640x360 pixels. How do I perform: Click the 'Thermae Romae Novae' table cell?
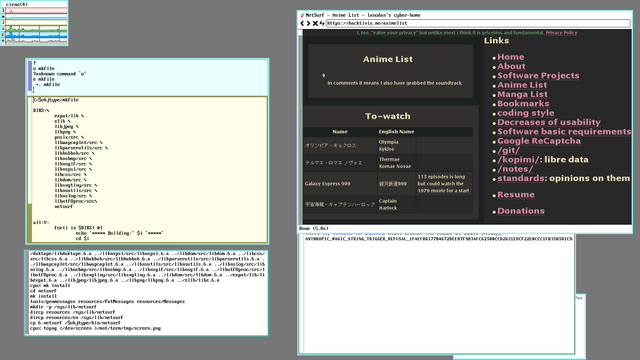396,163
